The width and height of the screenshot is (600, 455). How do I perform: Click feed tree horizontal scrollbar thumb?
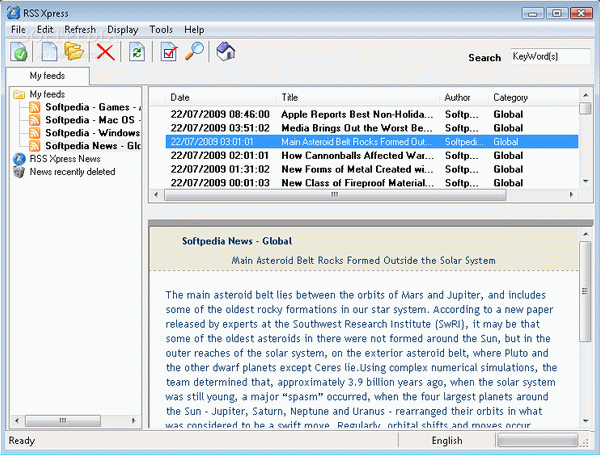[x=63, y=421]
